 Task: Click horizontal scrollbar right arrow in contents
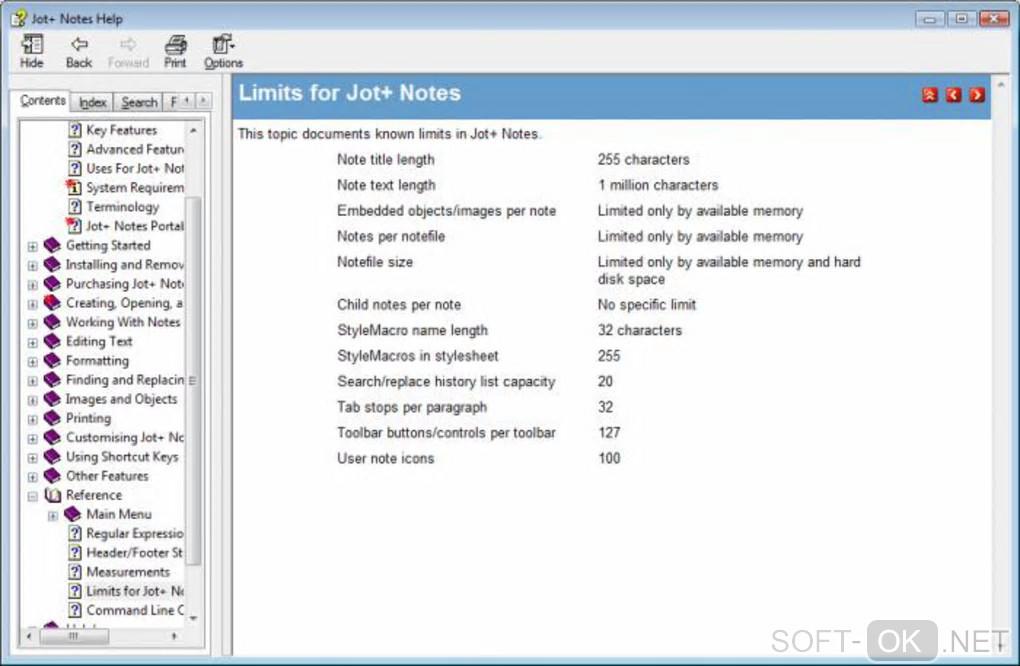174,636
